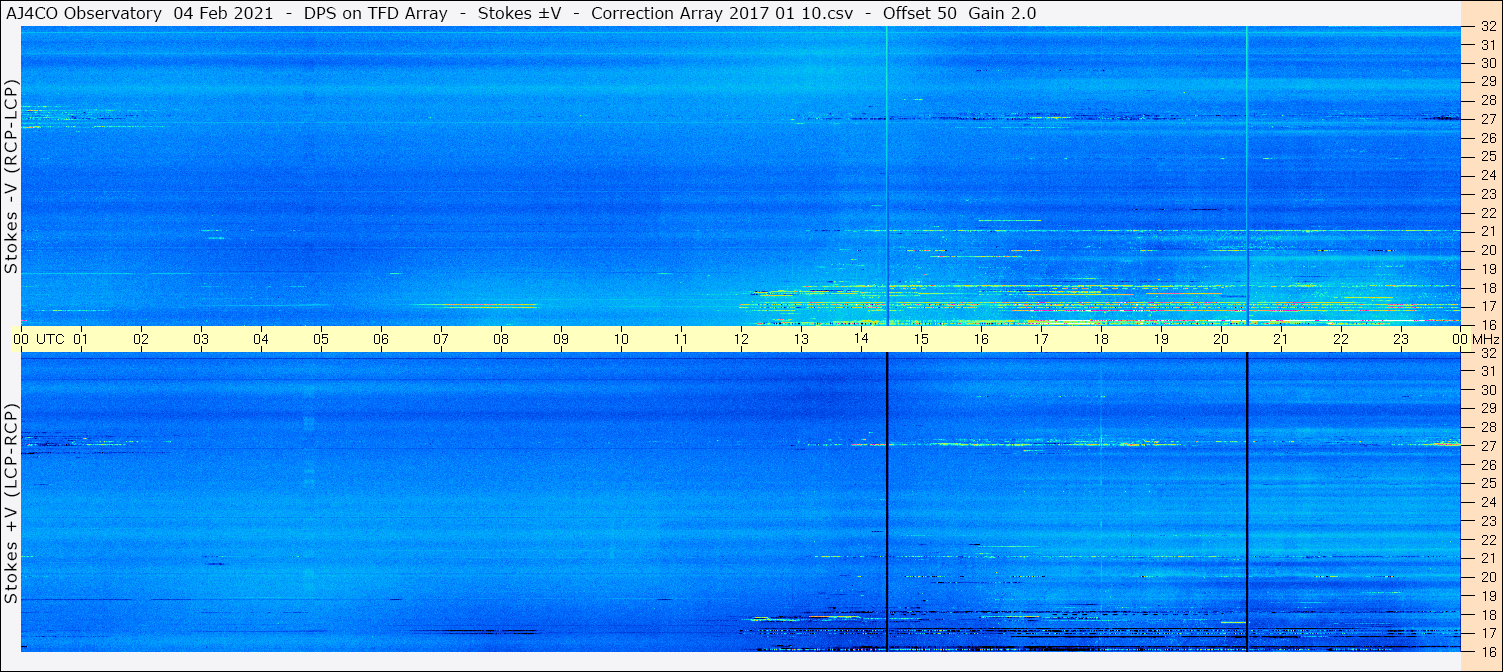Select the 22 hour tick on time axis
The width and height of the screenshot is (1503, 672).
coord(1341,339)
